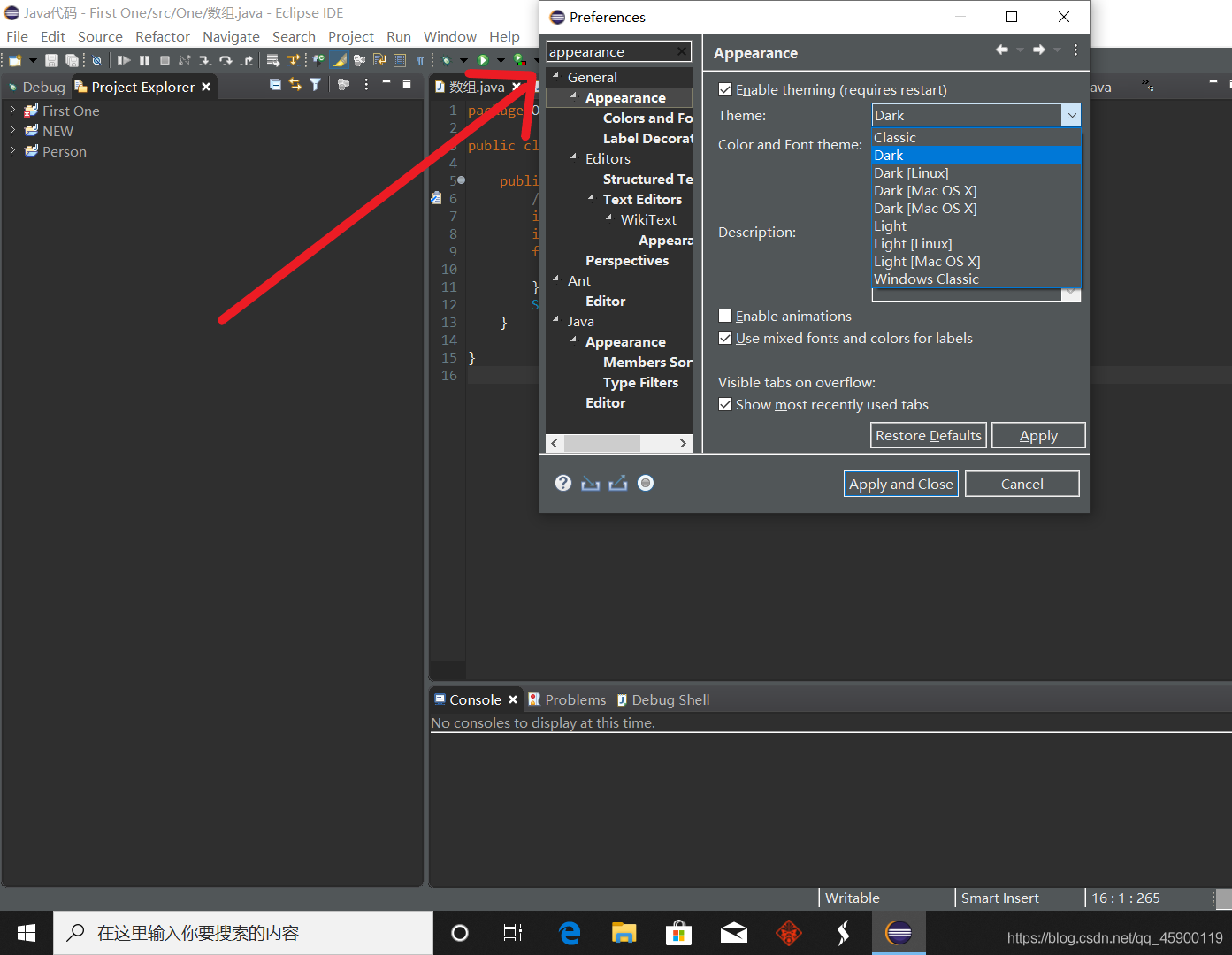This screenshot has width=1232, height=955.
Task: Click taskbar search box
Action: pyautogui.click(x=243, y=933)
